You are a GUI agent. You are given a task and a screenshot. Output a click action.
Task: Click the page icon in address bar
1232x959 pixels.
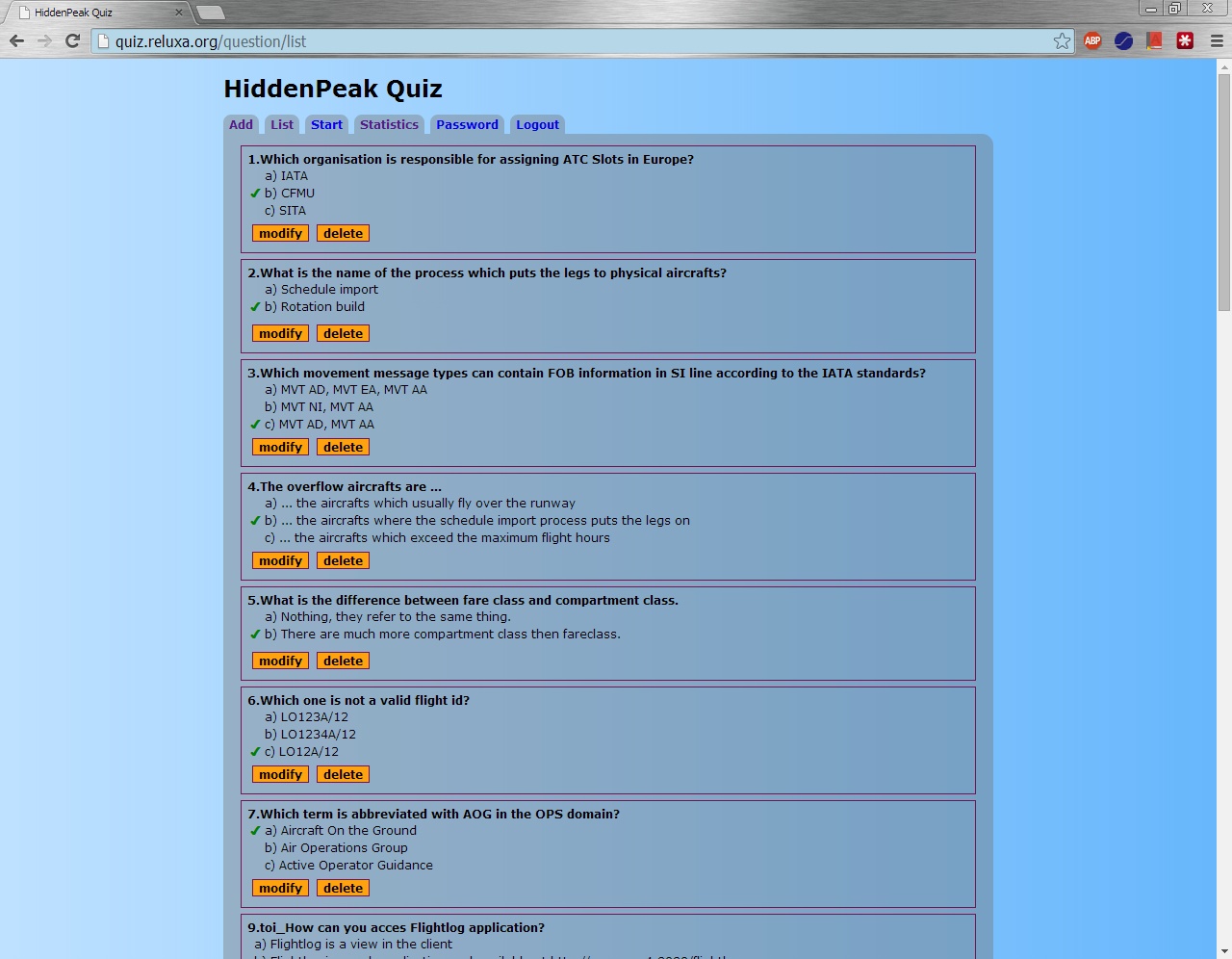pos(104,41)
